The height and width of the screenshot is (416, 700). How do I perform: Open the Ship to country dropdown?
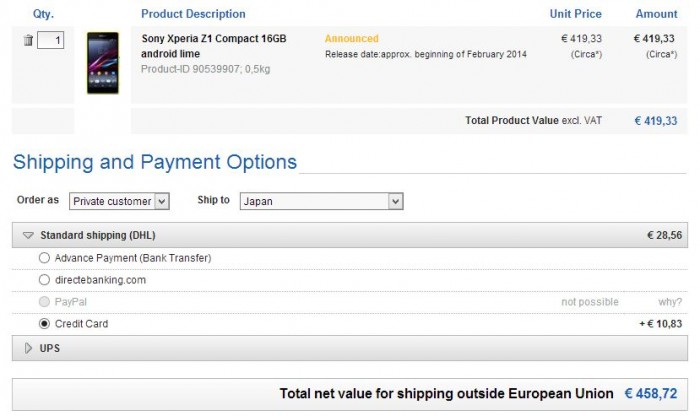(321, 201)
